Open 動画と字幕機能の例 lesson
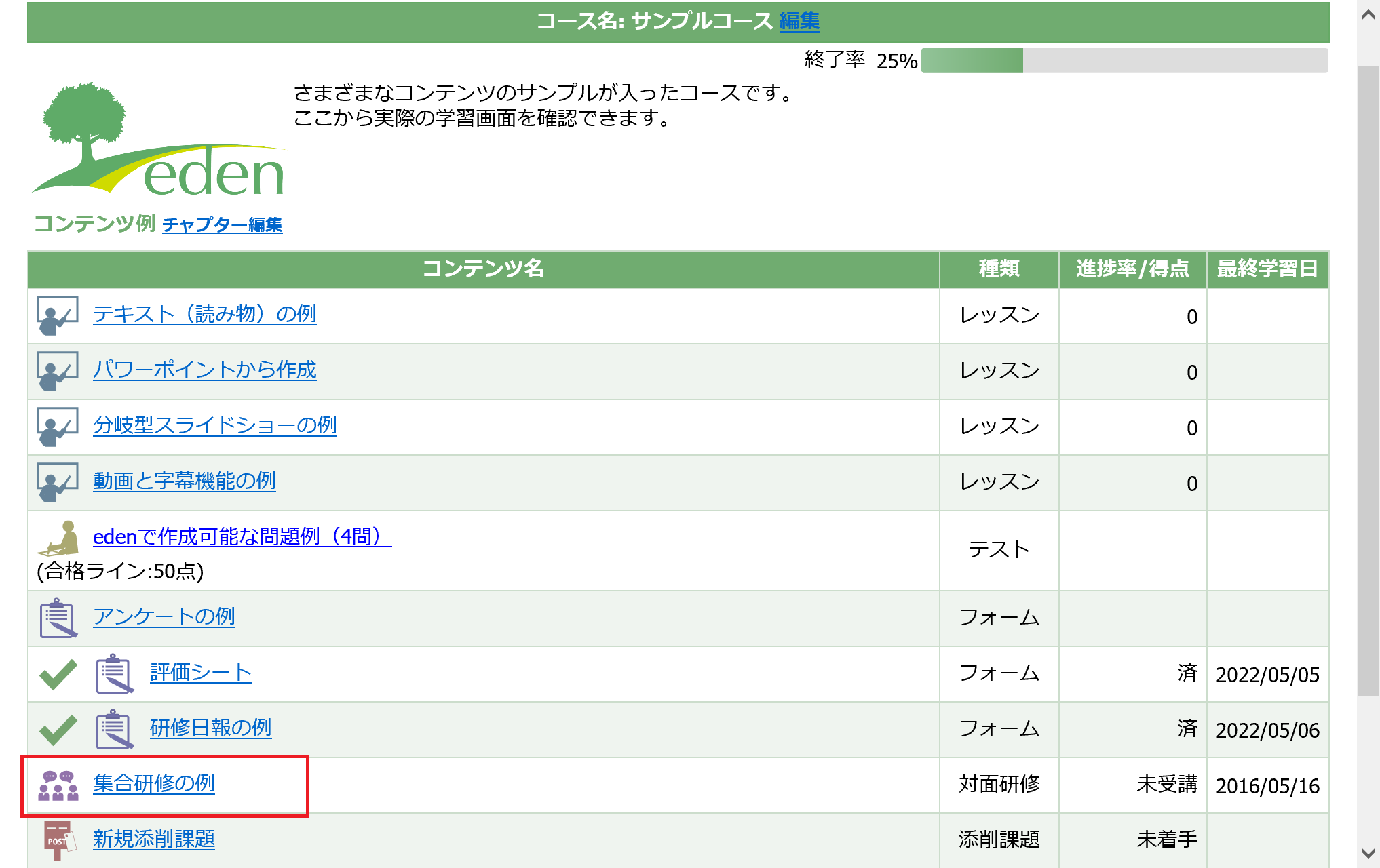This screenshot has width=1380, height=868. pyautogui.click(x=184, y=481)
